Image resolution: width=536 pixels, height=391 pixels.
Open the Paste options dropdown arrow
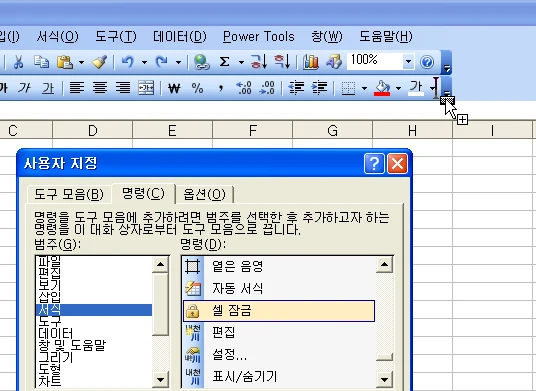pyautogui.click(x=81, y=62)
